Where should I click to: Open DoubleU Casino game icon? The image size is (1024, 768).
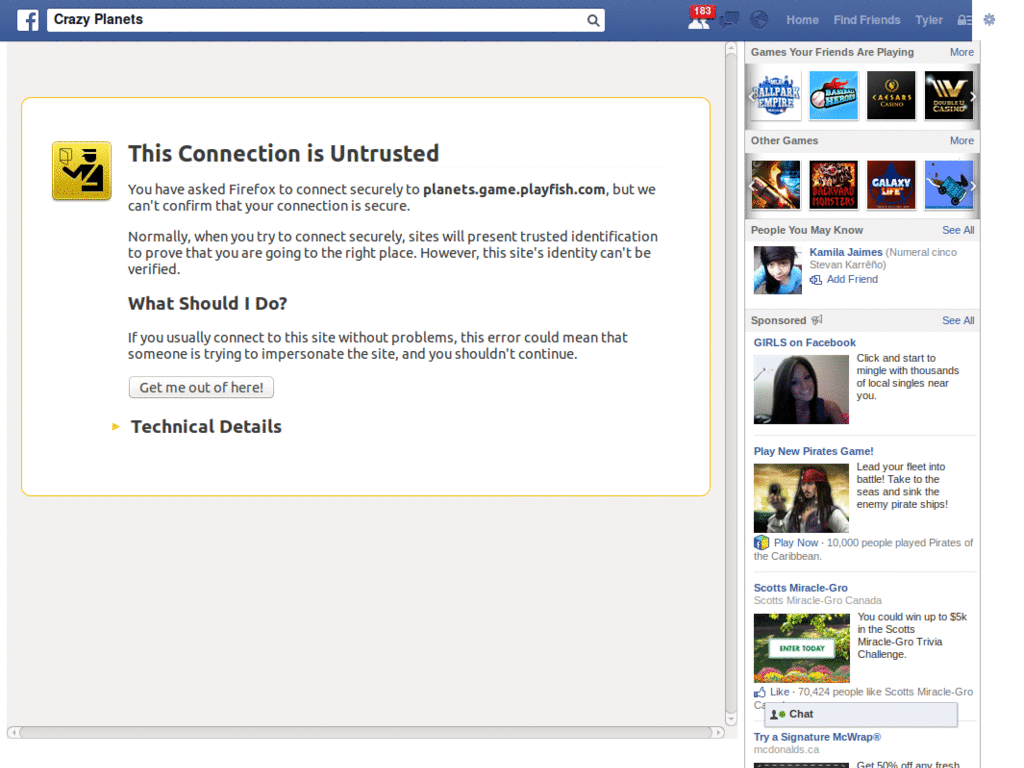[948, 96]
